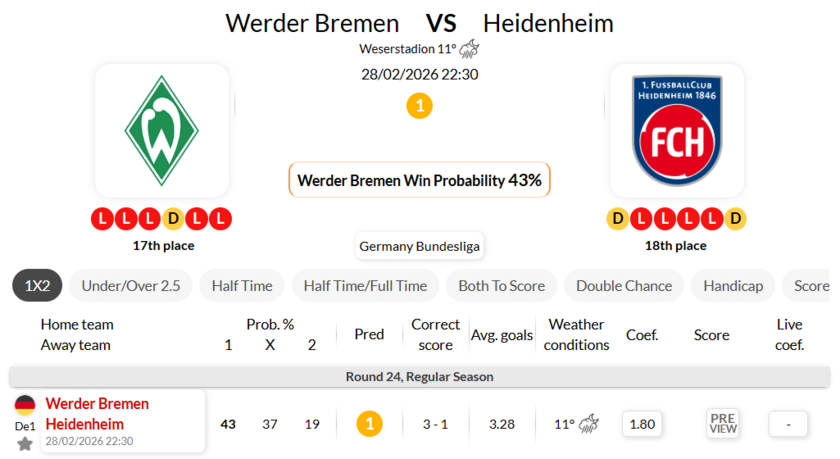Select the Handicap tab
Image resolution: width=840 pixels, height=459 pixels.
pos(733,286)
